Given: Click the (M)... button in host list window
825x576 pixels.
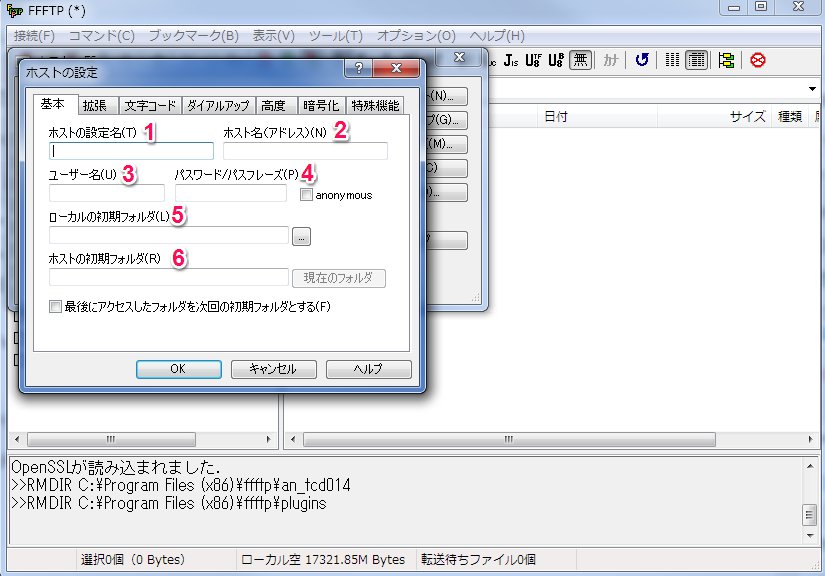Looking at the screenshot, I should click(445, 144).
